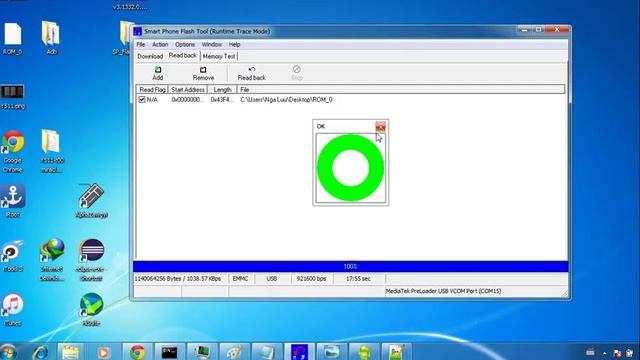Click the Read Flag column header
Screen dimensions: 640x360
[152, 89]
